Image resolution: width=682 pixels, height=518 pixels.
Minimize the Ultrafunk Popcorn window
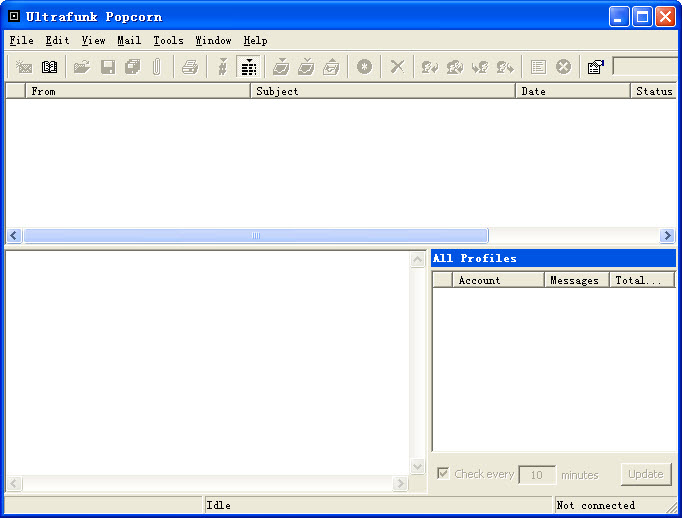point(618,17)
